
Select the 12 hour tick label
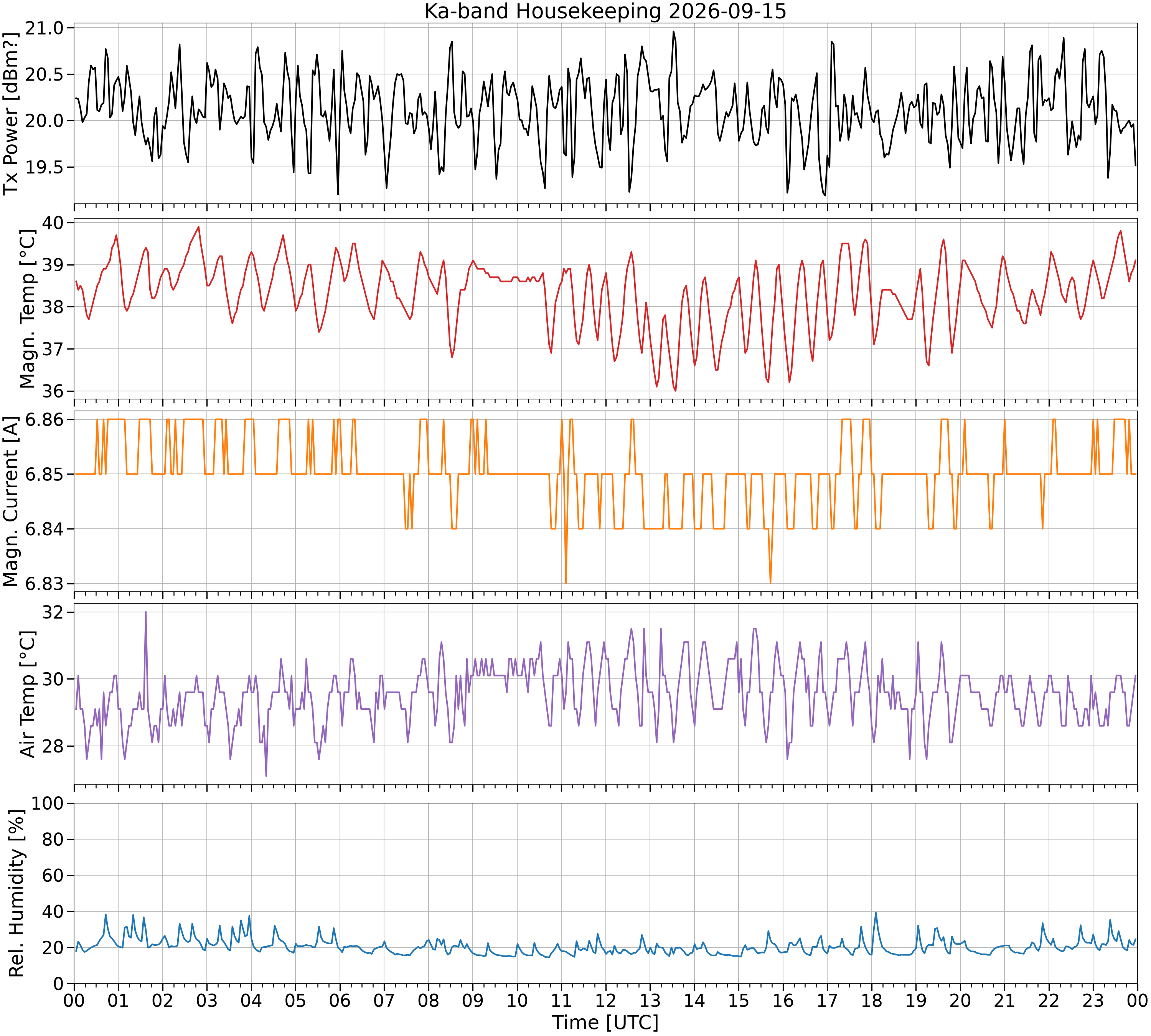click(606, 1000)
